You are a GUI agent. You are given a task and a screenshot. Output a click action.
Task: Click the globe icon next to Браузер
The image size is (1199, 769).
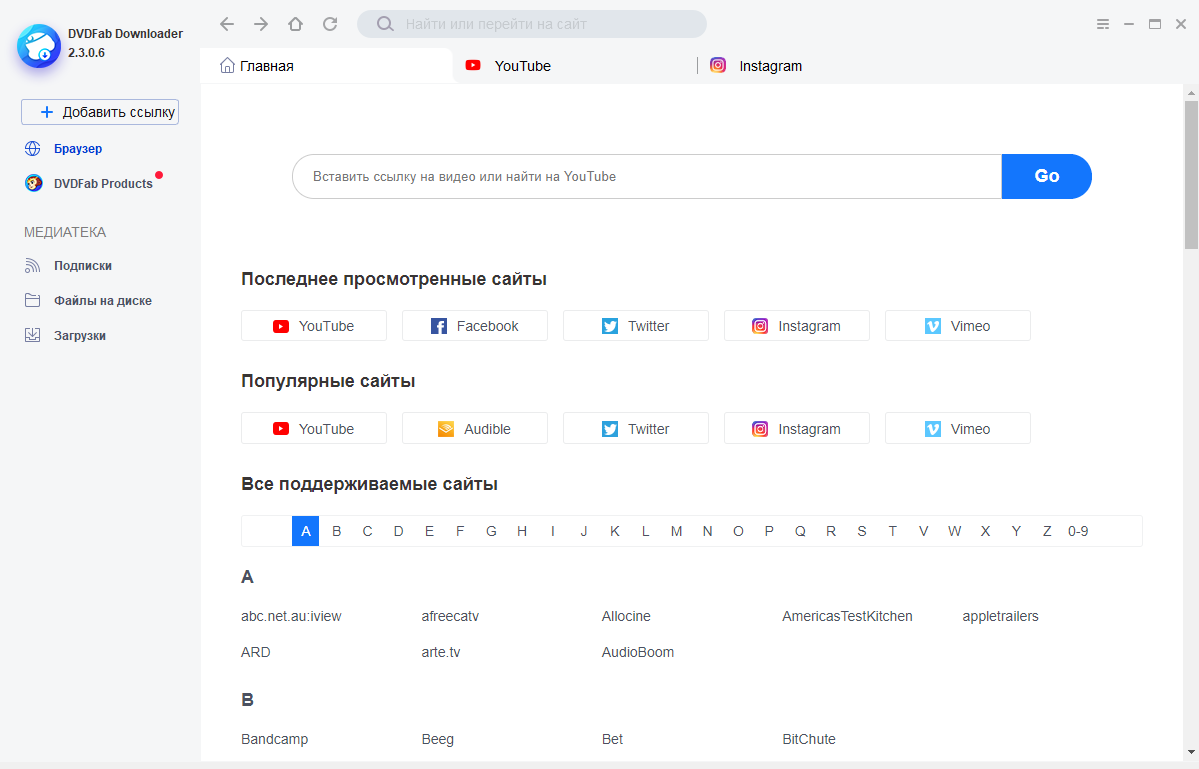[x=33, y=148]
